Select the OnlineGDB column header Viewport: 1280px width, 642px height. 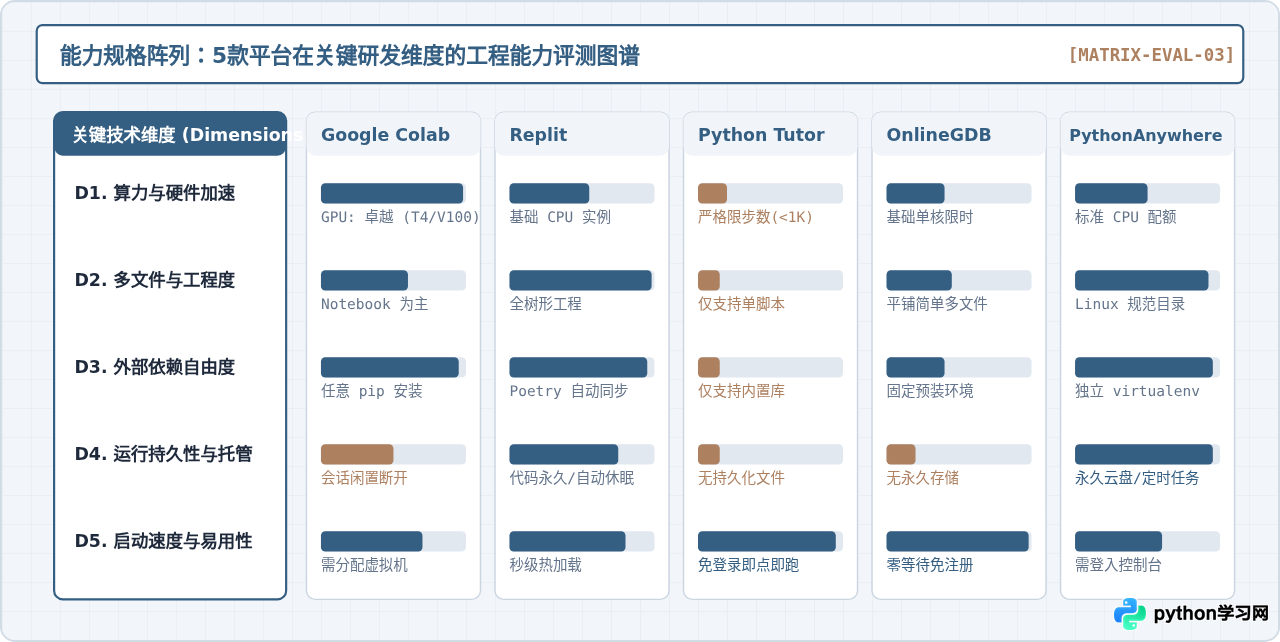959,134
